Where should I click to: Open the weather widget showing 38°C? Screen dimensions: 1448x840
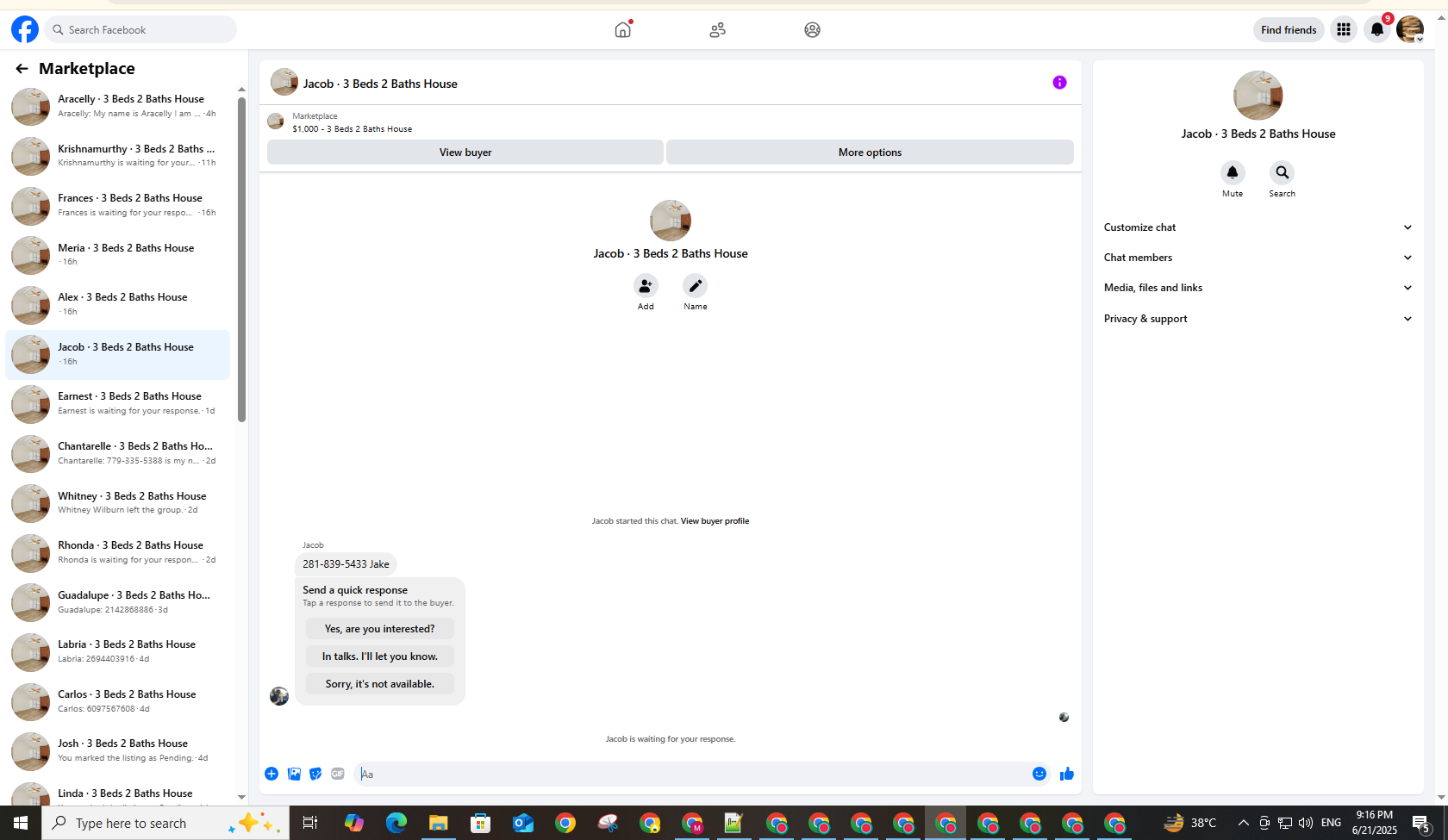point(1189,823)
